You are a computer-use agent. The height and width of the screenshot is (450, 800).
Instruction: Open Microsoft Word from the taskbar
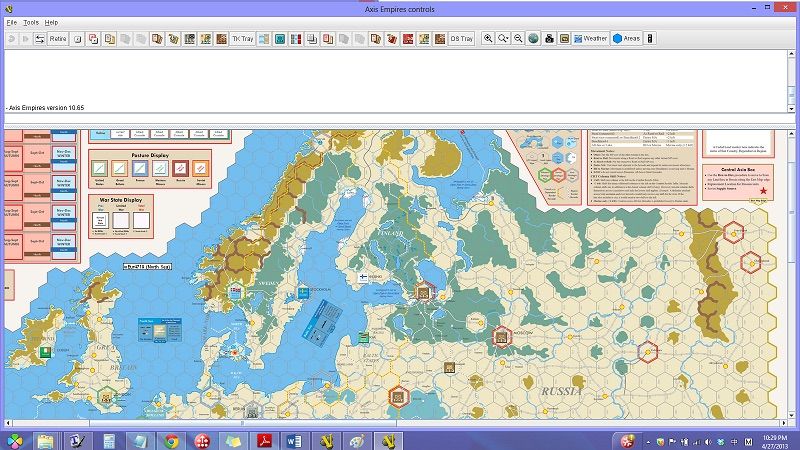click(294, 441)
